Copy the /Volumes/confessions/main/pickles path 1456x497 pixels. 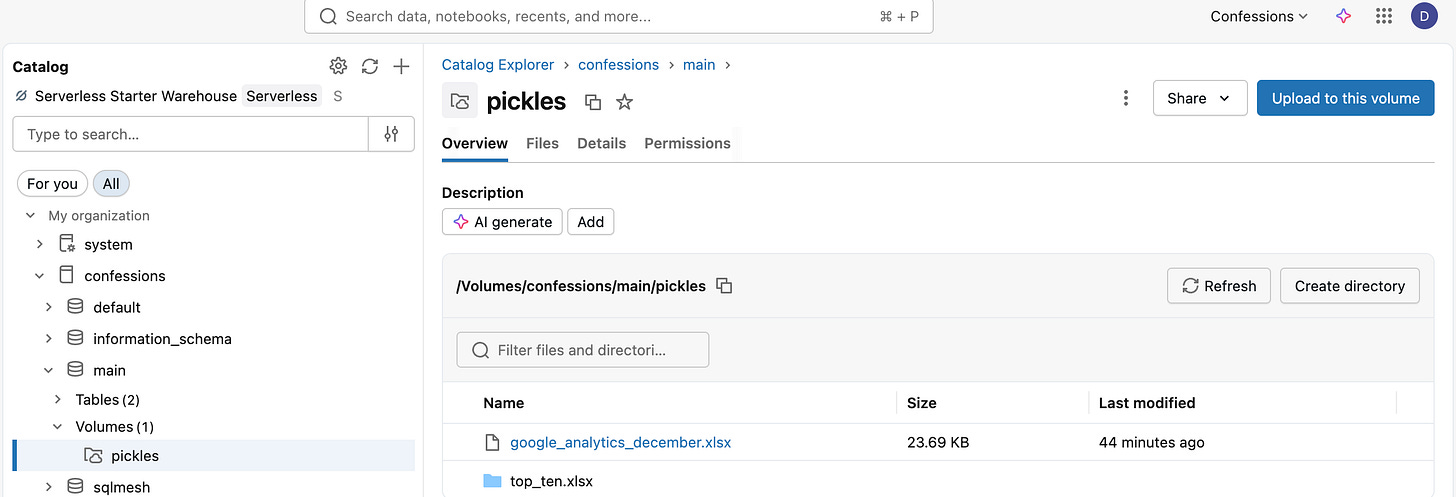[725, 286]
